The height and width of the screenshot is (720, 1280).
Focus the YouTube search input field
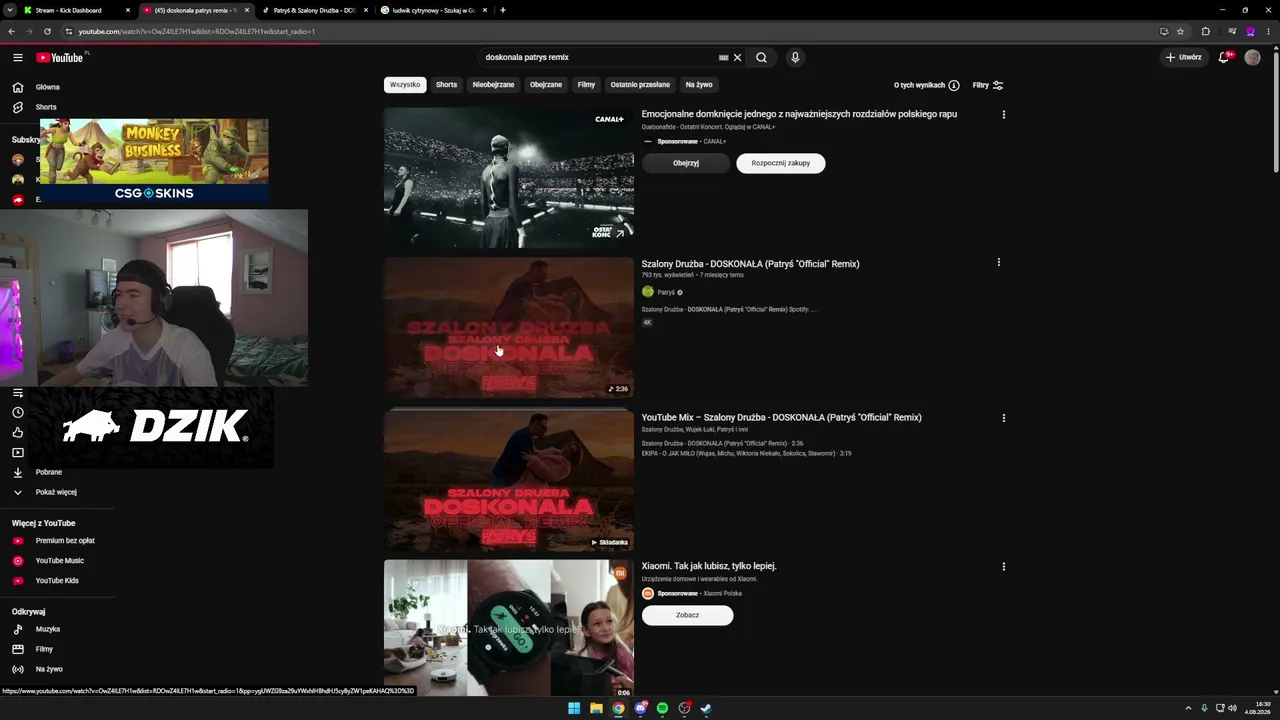click(x=598, y=58)
